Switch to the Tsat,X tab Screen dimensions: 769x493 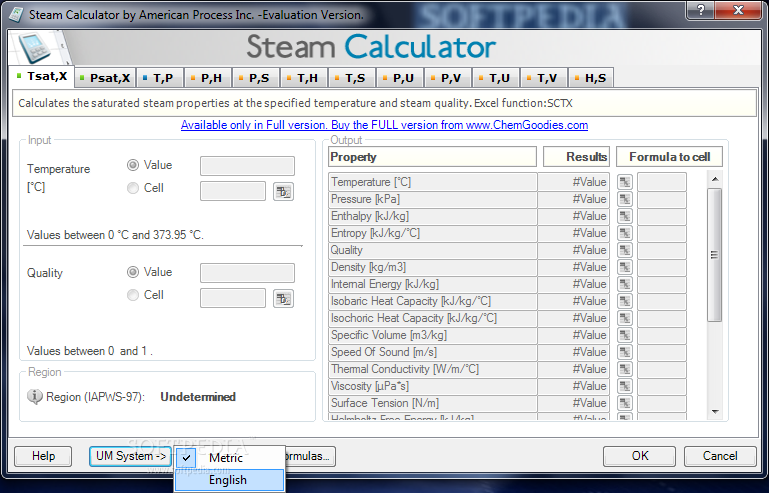(x=42, y=77)
